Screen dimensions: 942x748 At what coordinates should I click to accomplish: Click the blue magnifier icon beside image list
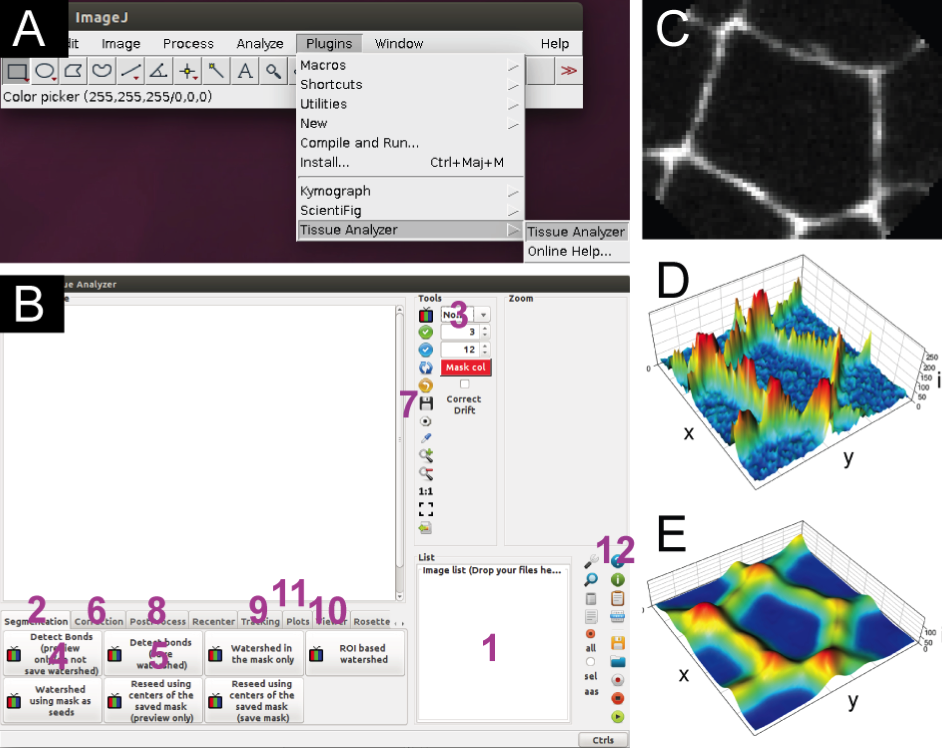[x=591, y=580]
